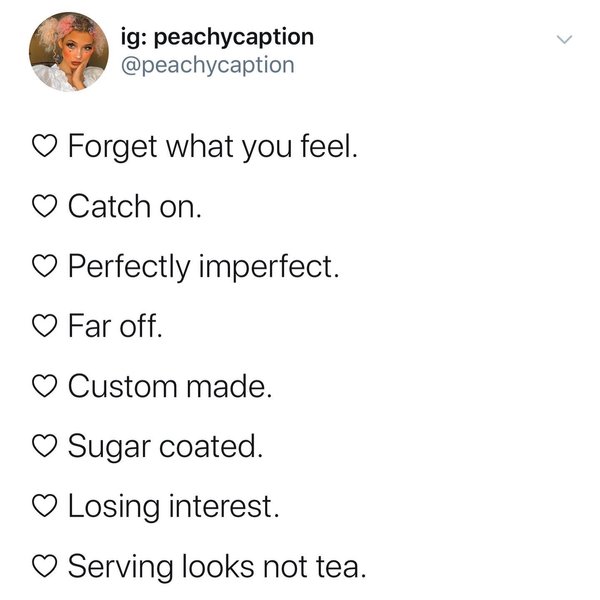Select the "Far off." caption text
Viewport: 600px width, 600px height.
pos(114,328)
